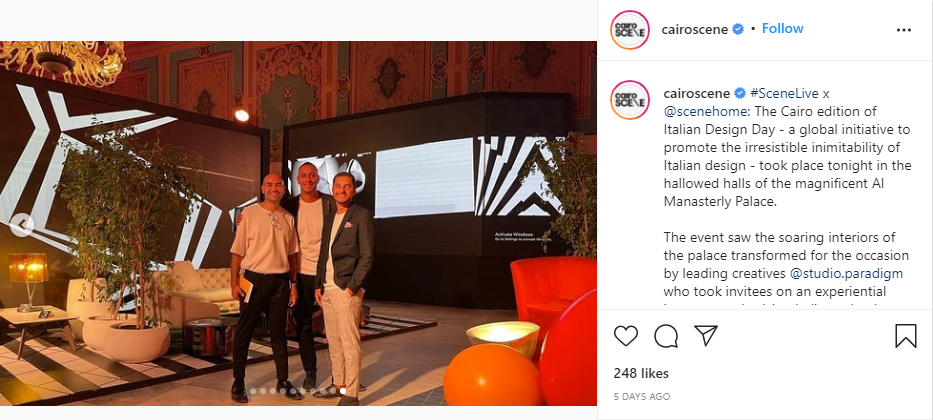This screenshot has width=933, height=420.
Task: Open the #SceneLive hashtag link
Action: pos(784,93)
